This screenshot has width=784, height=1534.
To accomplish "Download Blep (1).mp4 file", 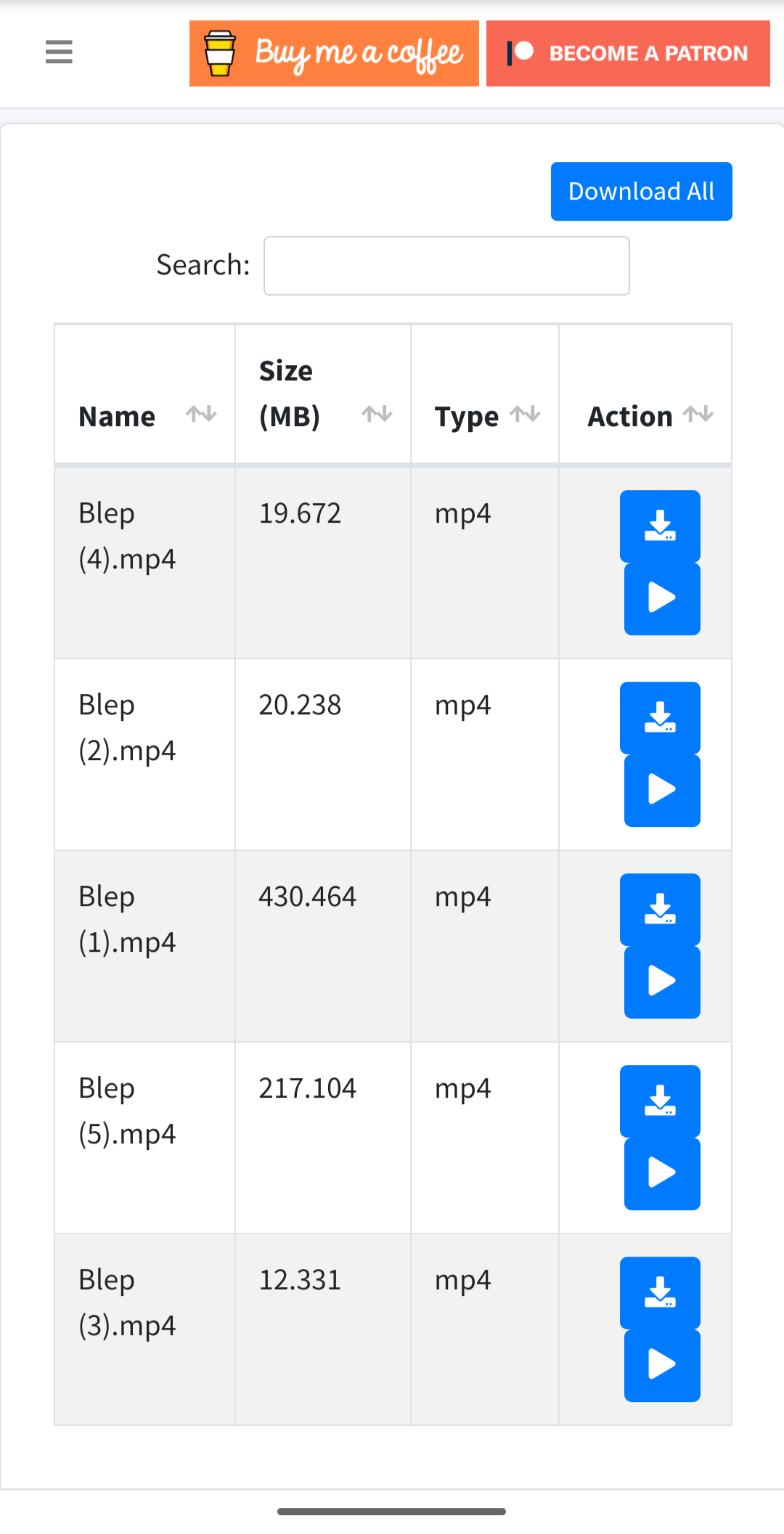I will 660,909.
